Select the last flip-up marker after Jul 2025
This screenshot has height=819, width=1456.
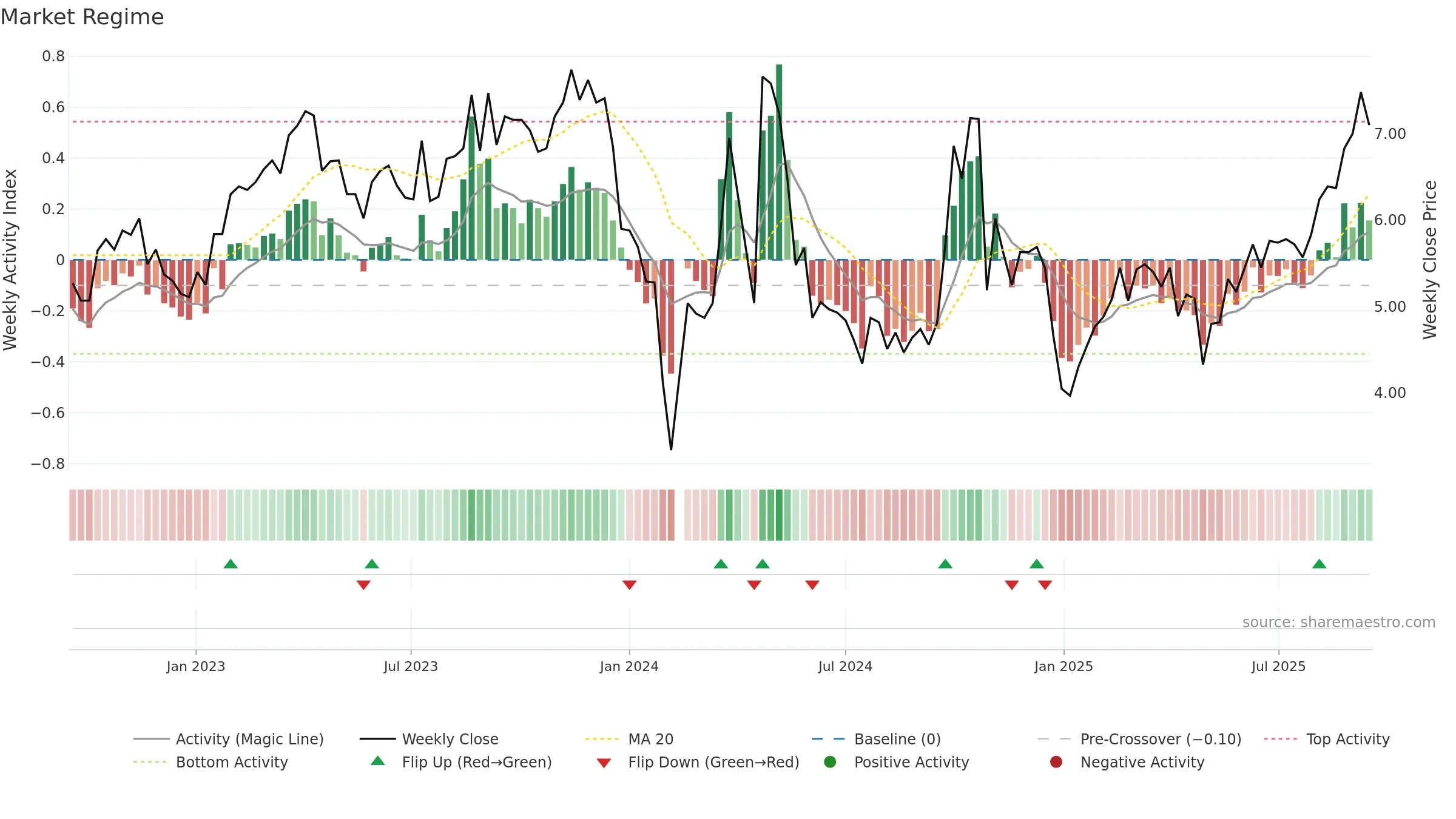[x=1319, y=564]
